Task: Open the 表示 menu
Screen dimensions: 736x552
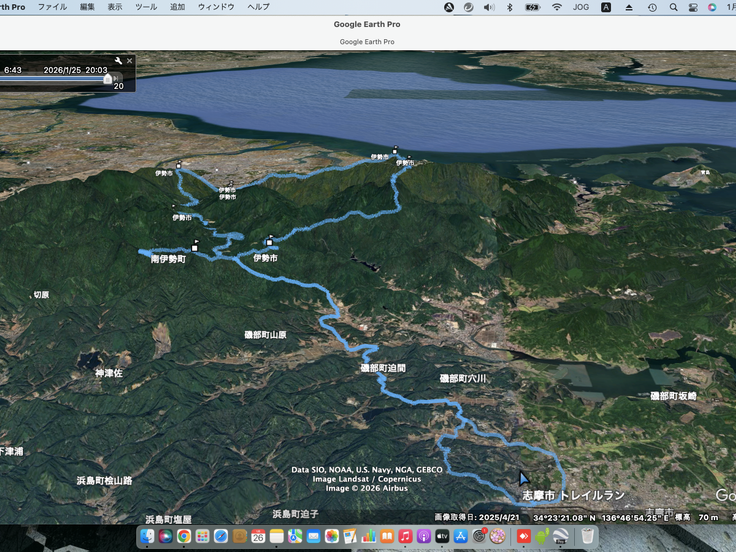Action: pos(115,7)
